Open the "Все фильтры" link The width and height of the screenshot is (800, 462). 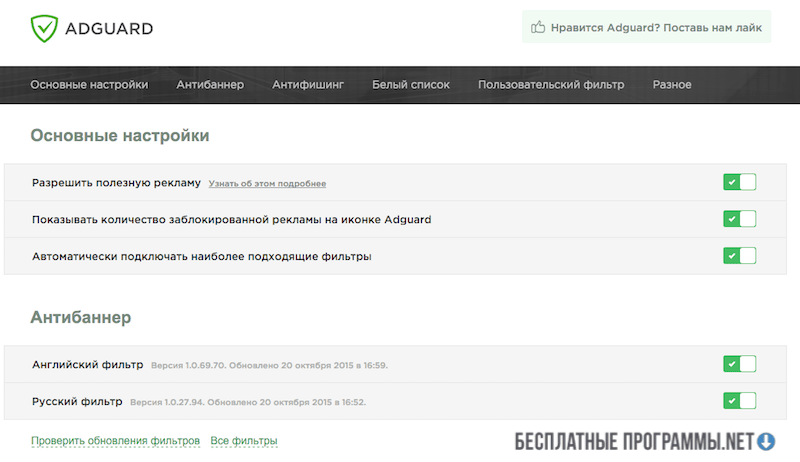tap(244, 441)
